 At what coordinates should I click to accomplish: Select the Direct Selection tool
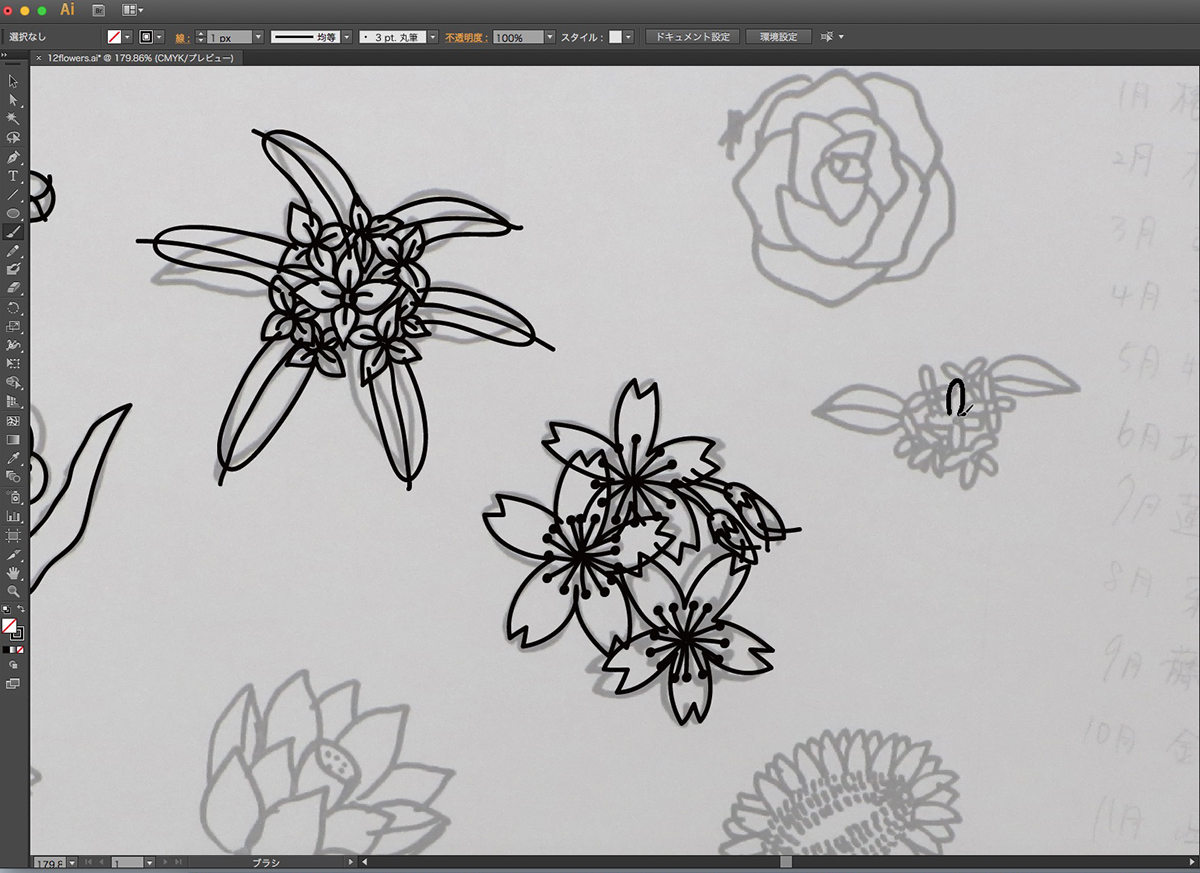pos(13,100)
